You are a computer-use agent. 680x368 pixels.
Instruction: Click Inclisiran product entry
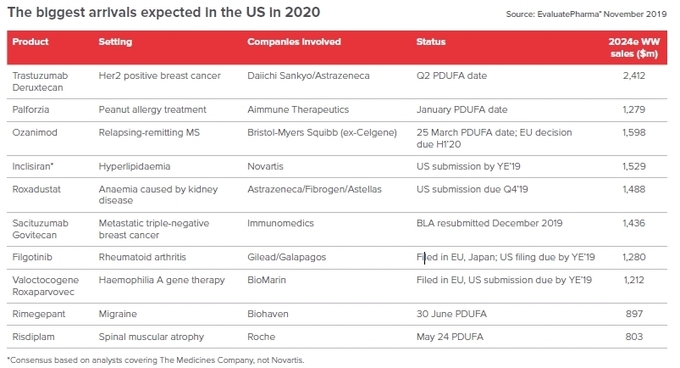tap(33, 166)
